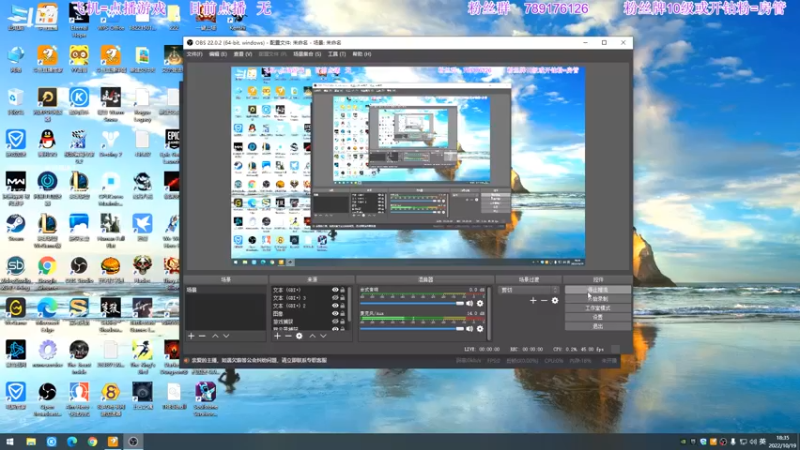This screenshot has height=450, width=800.
Task: Select the 场景 scene entry in the scenes list
Action: [x=225, y=290]
